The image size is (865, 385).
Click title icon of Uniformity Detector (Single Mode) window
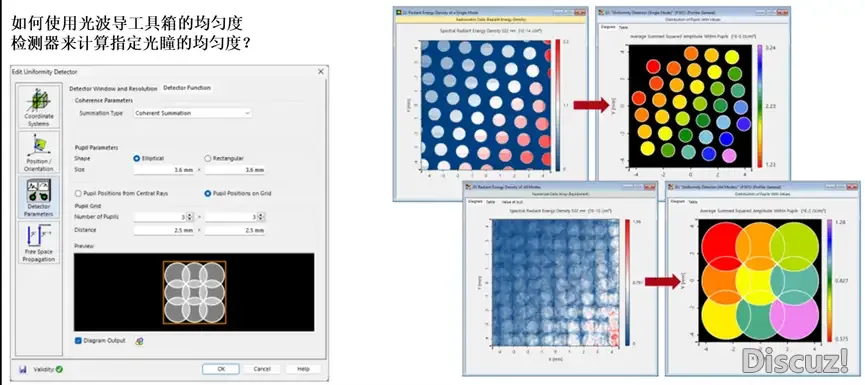click(600, 11)
